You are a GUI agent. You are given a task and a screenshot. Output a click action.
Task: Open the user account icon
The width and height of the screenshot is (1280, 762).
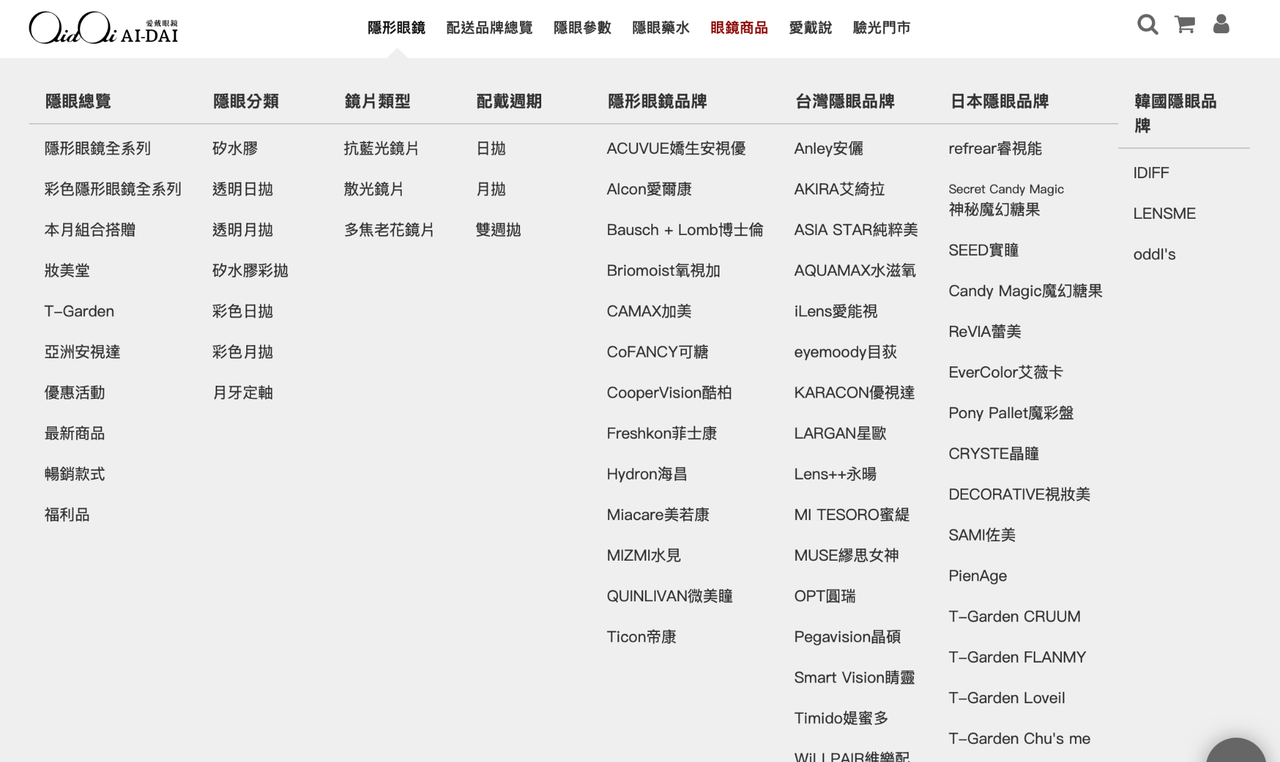pos(1221,25)
